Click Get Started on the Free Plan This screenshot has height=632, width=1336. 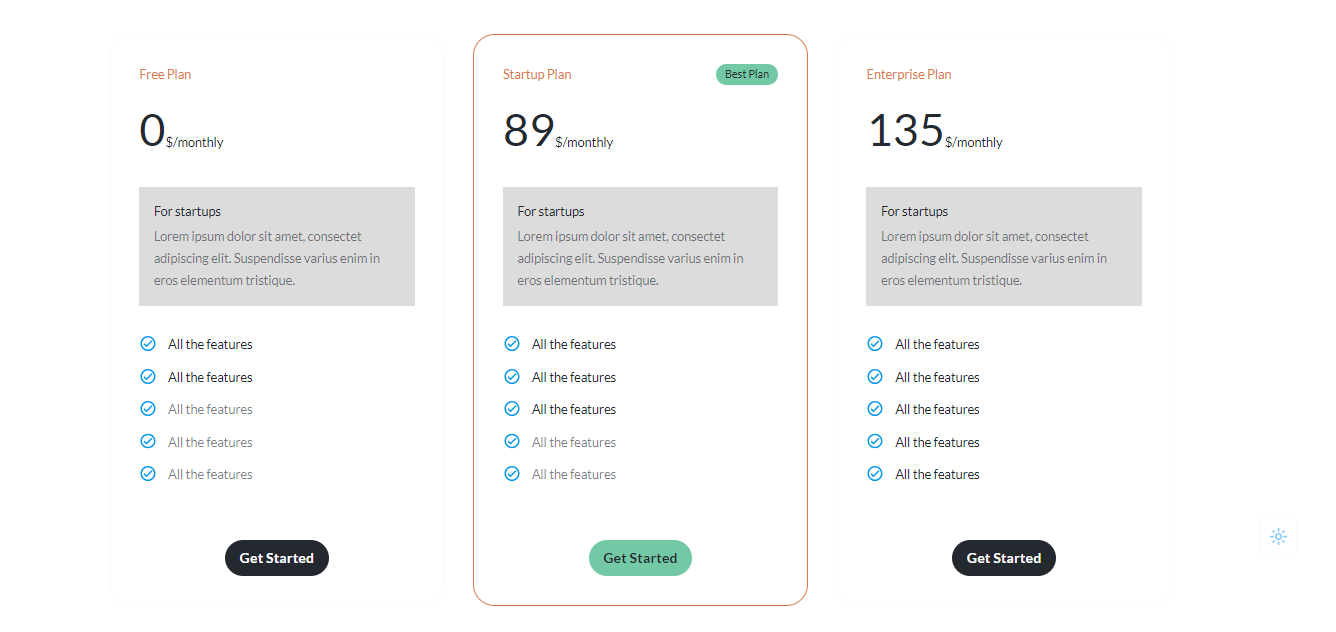click(277, 558)
